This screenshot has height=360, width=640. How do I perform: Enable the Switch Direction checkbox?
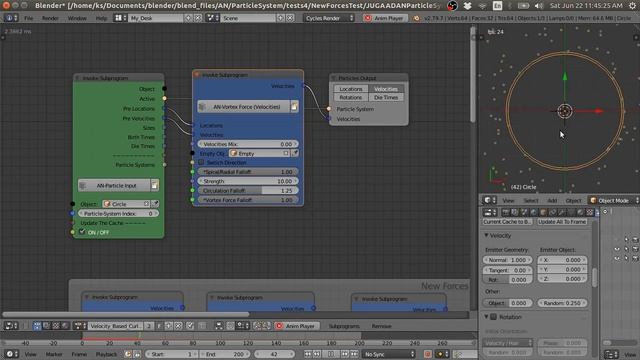tap(201, 162)
